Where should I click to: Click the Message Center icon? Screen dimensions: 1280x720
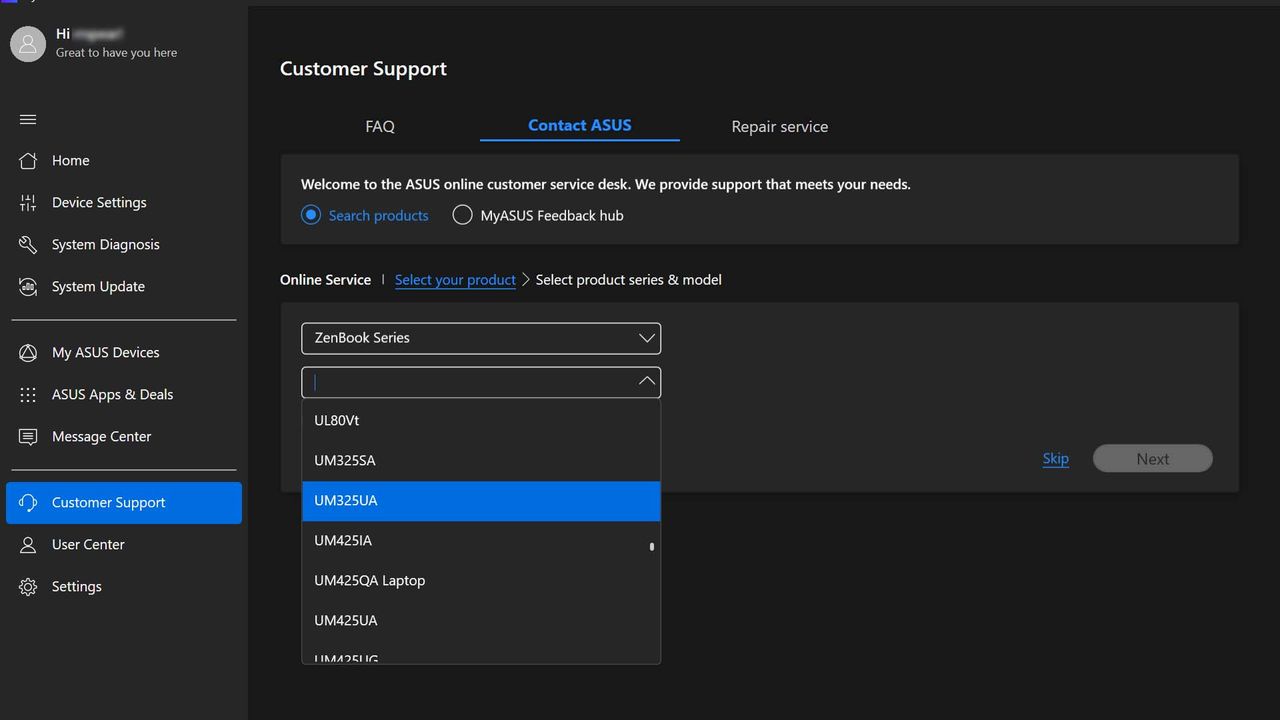click(28, 437)
